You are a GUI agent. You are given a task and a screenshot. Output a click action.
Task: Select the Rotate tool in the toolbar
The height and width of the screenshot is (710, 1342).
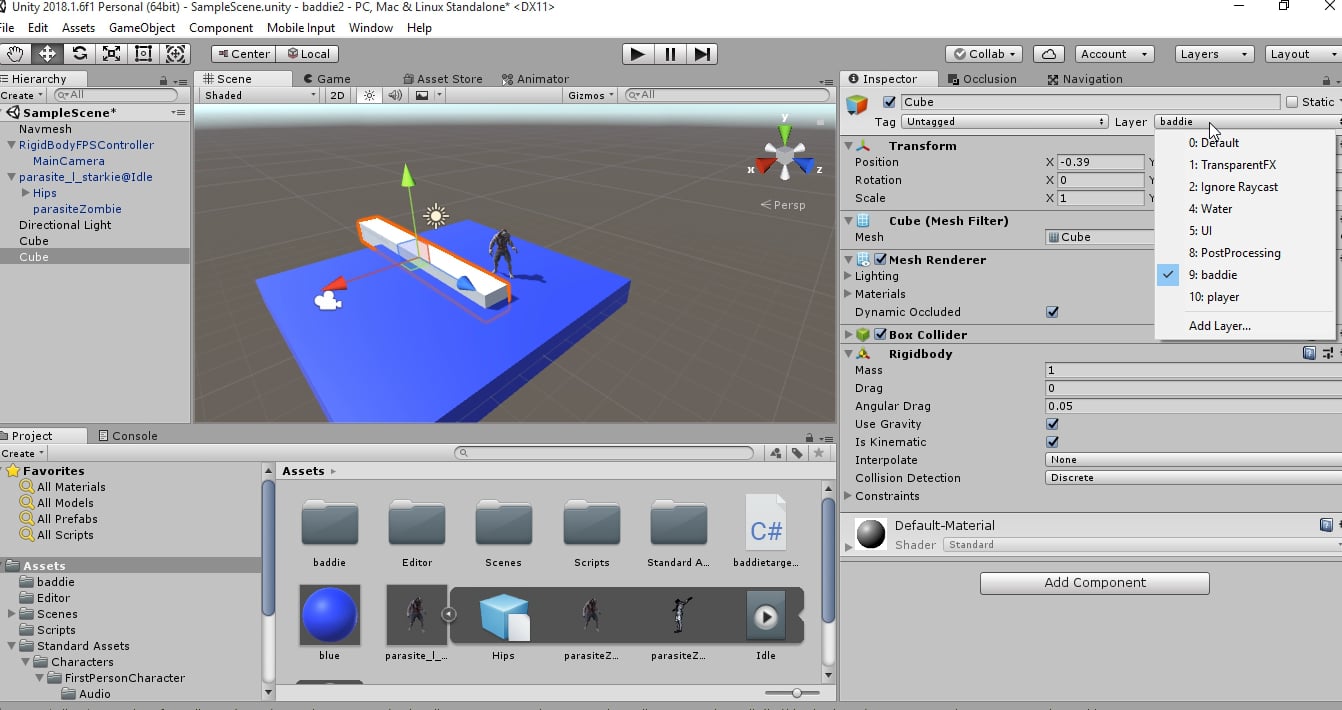point(79,54)
